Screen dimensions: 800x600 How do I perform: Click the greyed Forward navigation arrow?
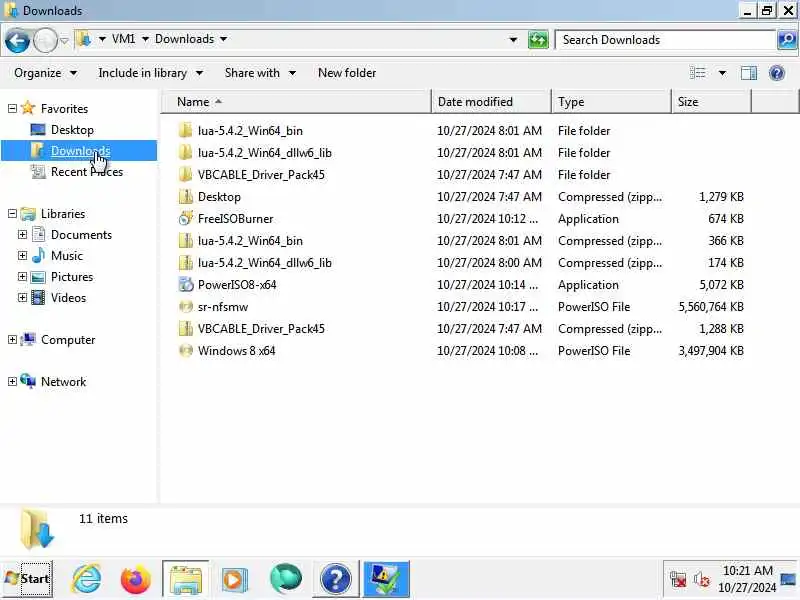pyautogui.click(x=45, y=40)
